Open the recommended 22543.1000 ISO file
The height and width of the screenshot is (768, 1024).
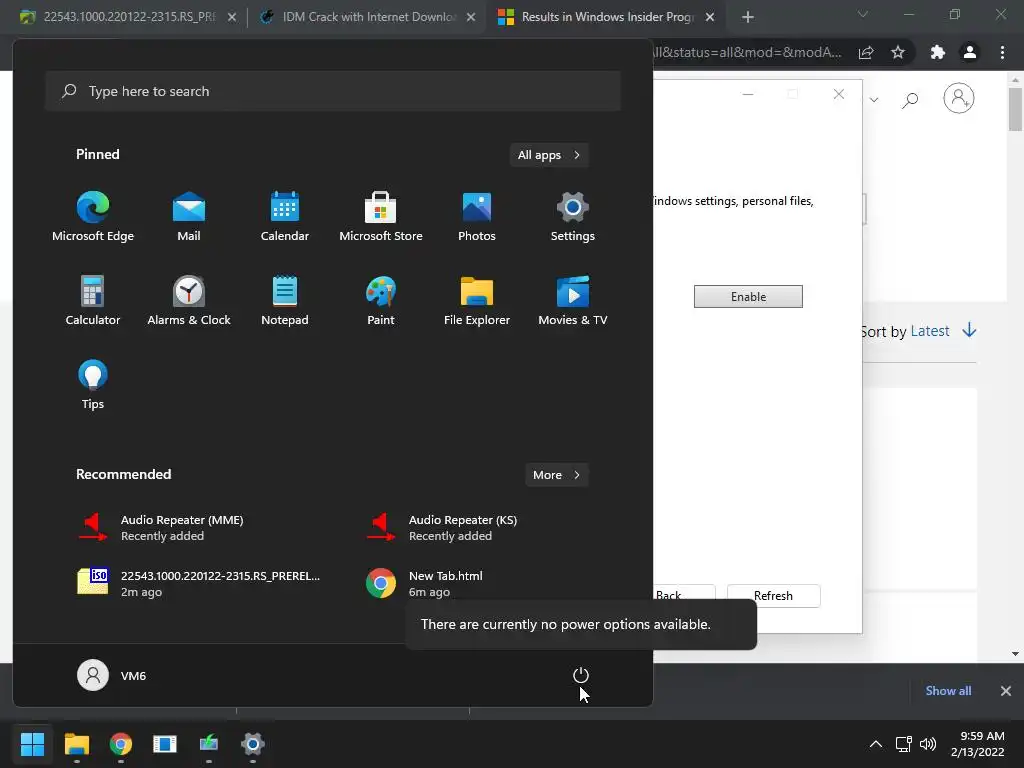(x=199, y=584)
